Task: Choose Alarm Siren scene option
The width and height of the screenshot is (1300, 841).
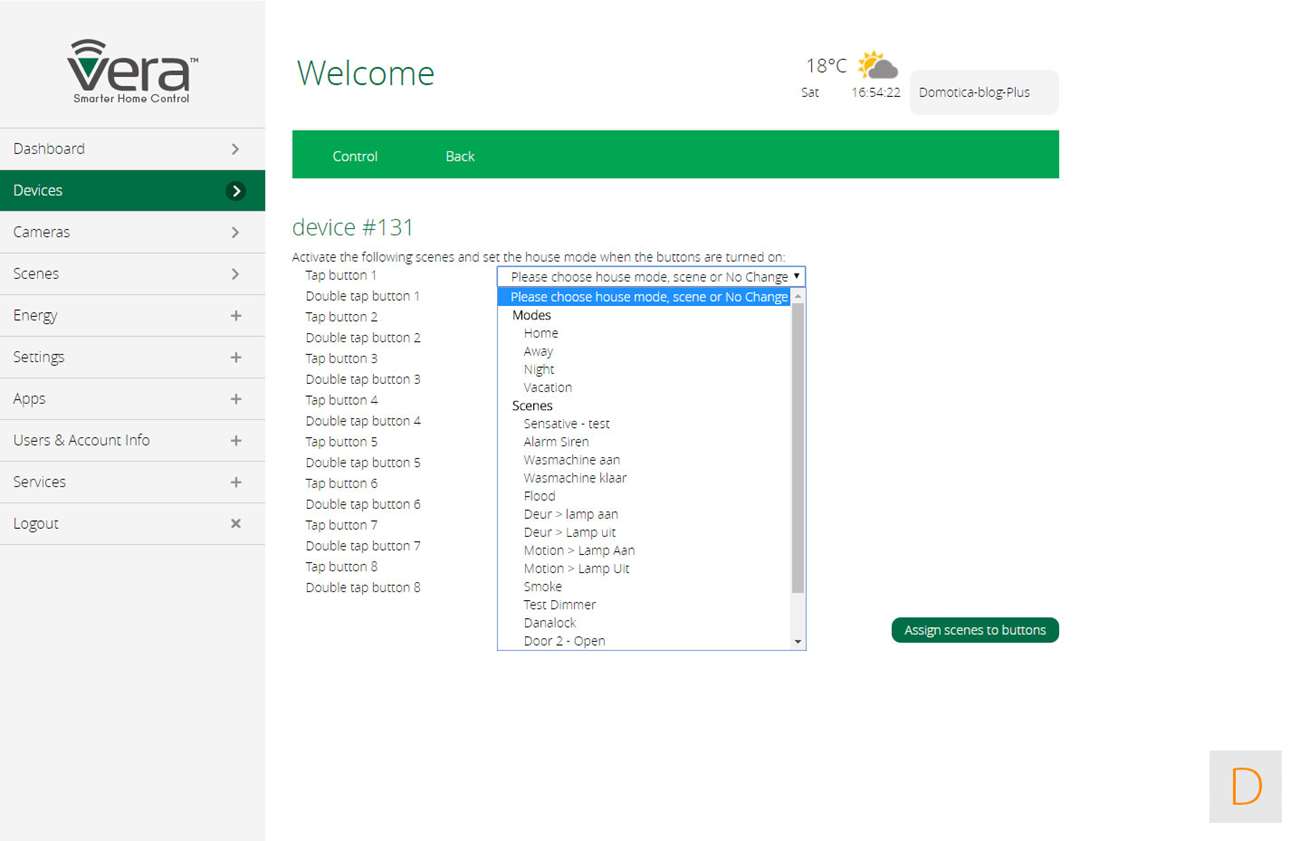Action: pos(556,441)
